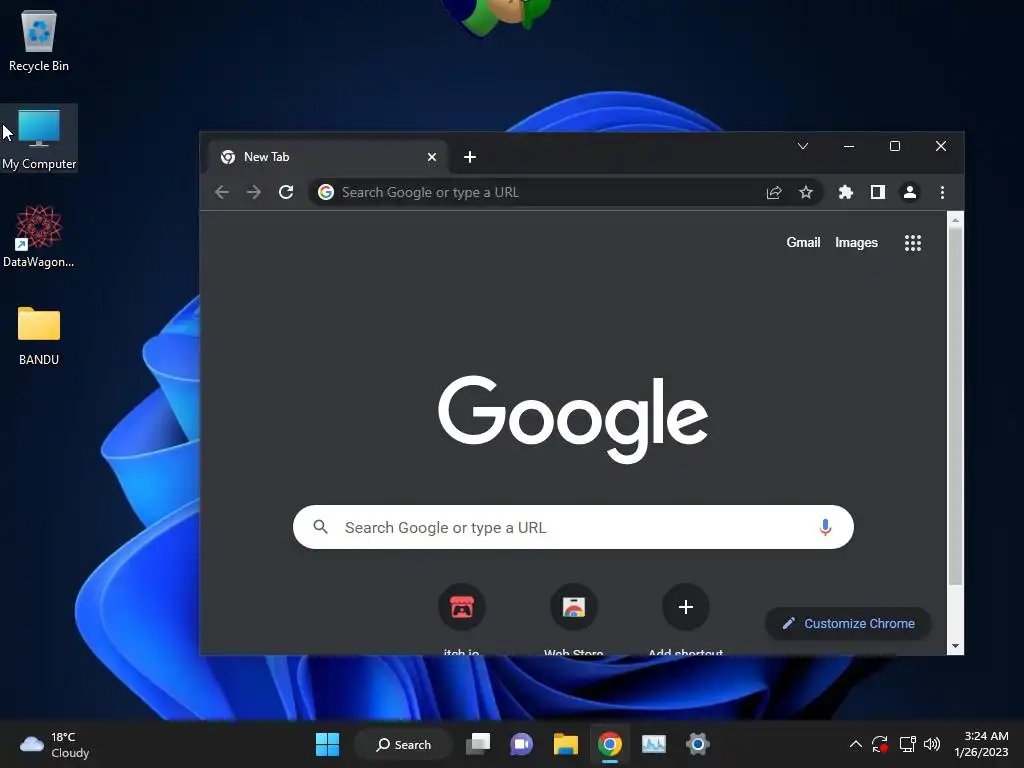The image size is (1024, 768).
Task: Open File Explorer from the taskbar
Action: click(x=566, y=744)
